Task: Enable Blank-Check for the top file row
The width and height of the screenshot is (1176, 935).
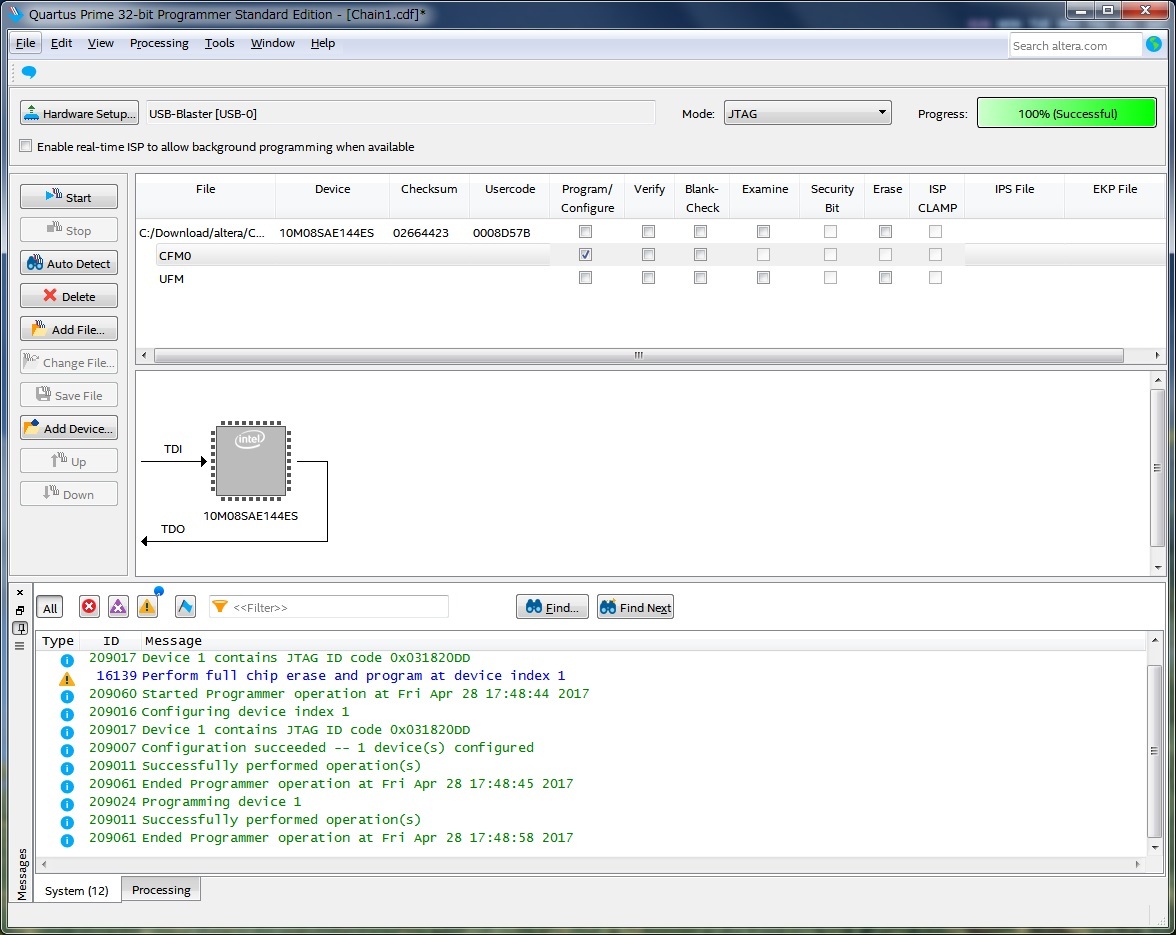Action: tap(700, 232)
